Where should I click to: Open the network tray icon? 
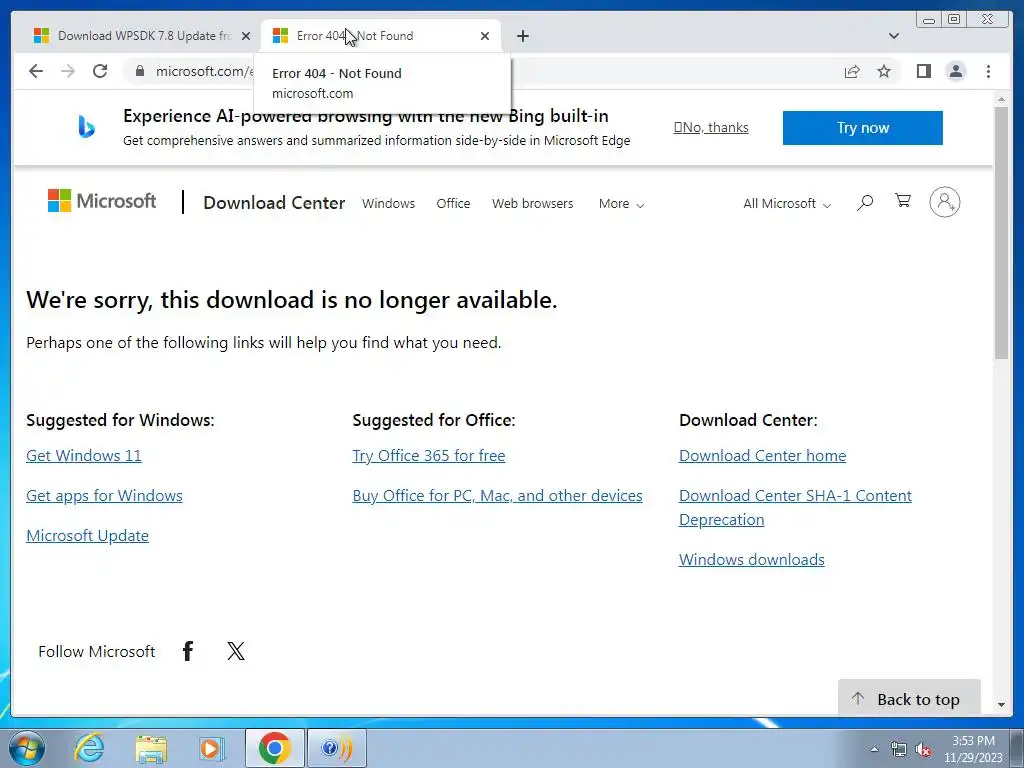point(899,749)
